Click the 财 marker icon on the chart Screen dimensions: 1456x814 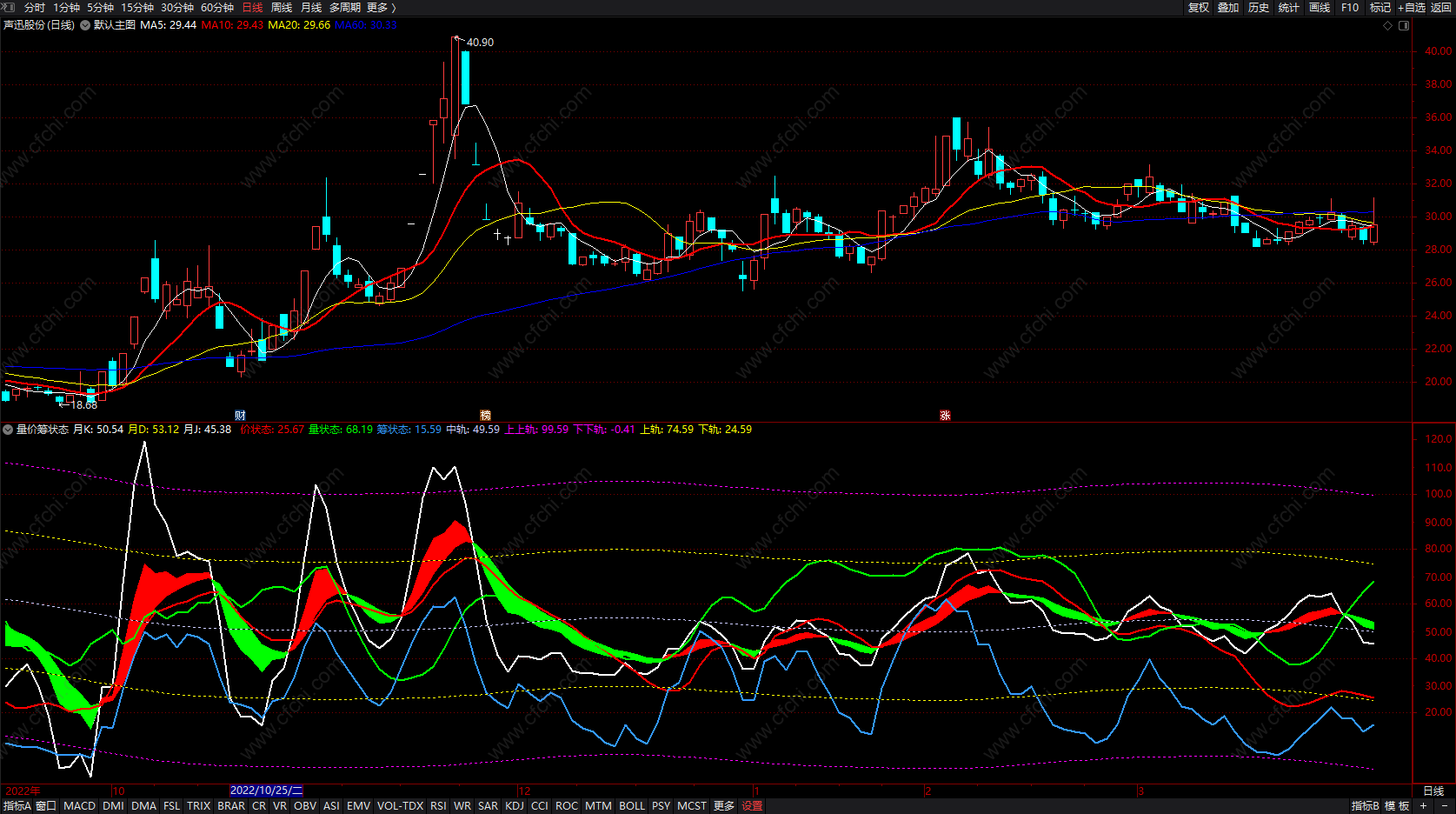(240, 416)
